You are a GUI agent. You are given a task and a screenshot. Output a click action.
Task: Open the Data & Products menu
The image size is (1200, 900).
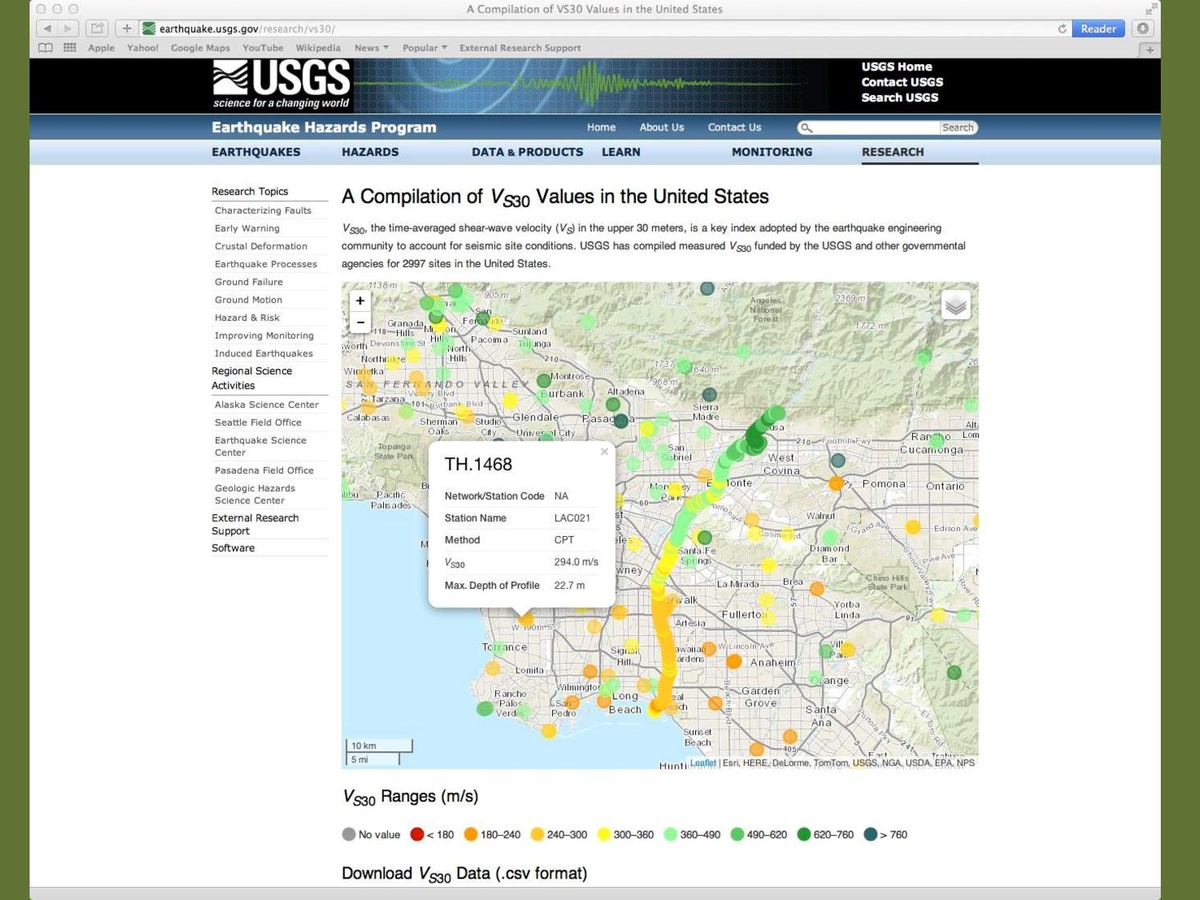click(527, 152)
